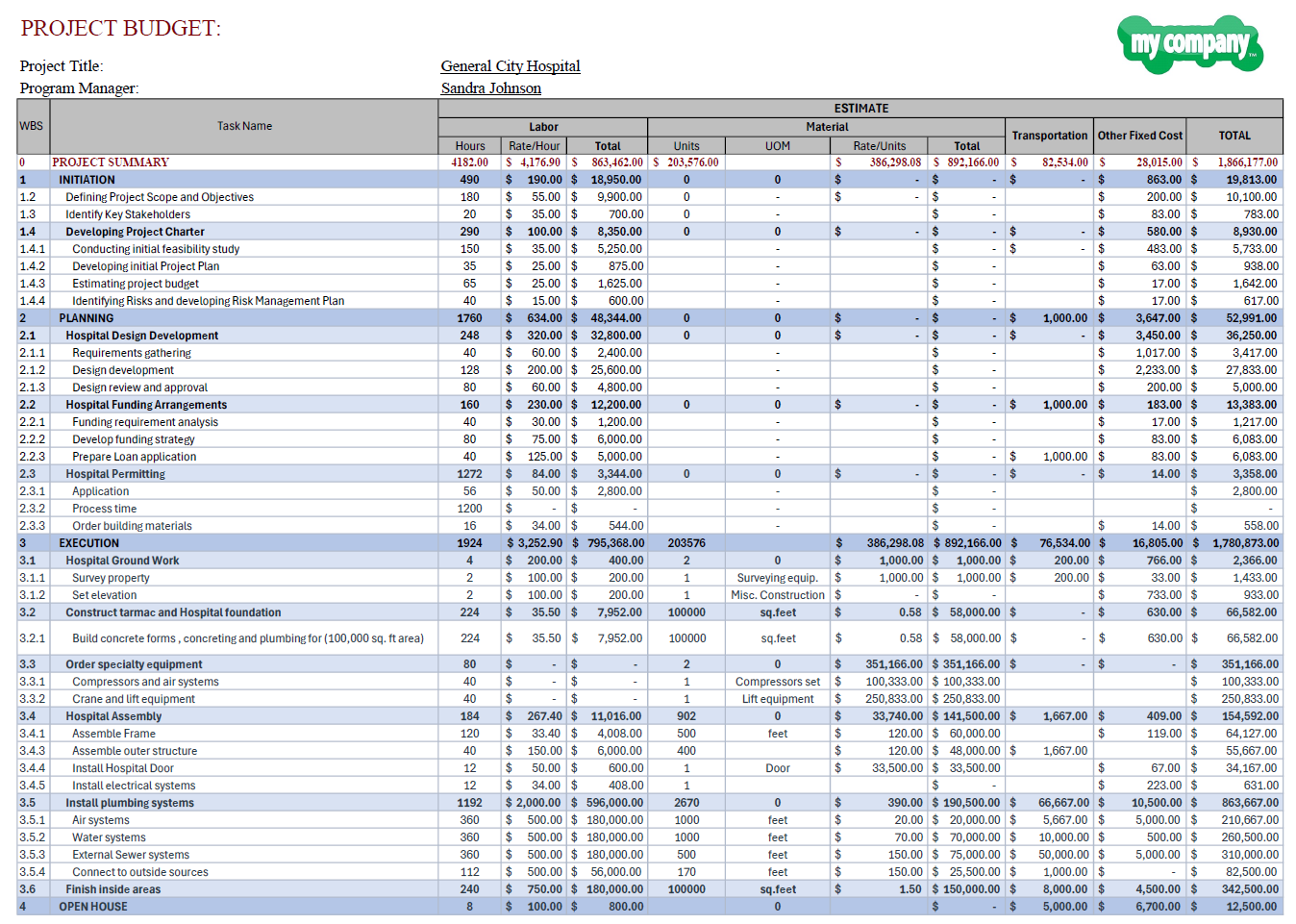
Task: Select Hospital Design Development row
Action: pos(142,336)
